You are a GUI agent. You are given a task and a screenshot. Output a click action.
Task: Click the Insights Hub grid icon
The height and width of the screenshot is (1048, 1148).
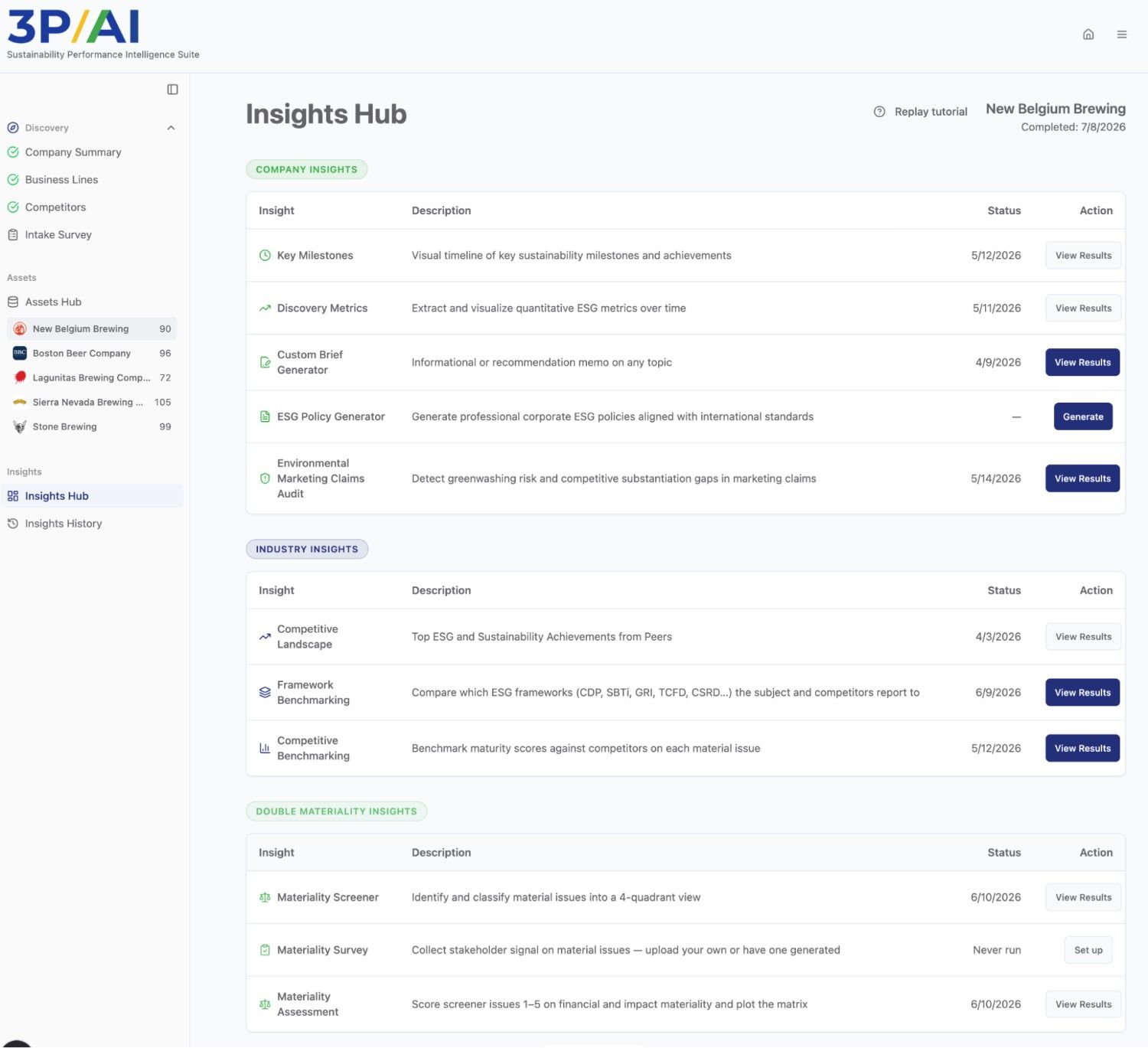(13, 496)
